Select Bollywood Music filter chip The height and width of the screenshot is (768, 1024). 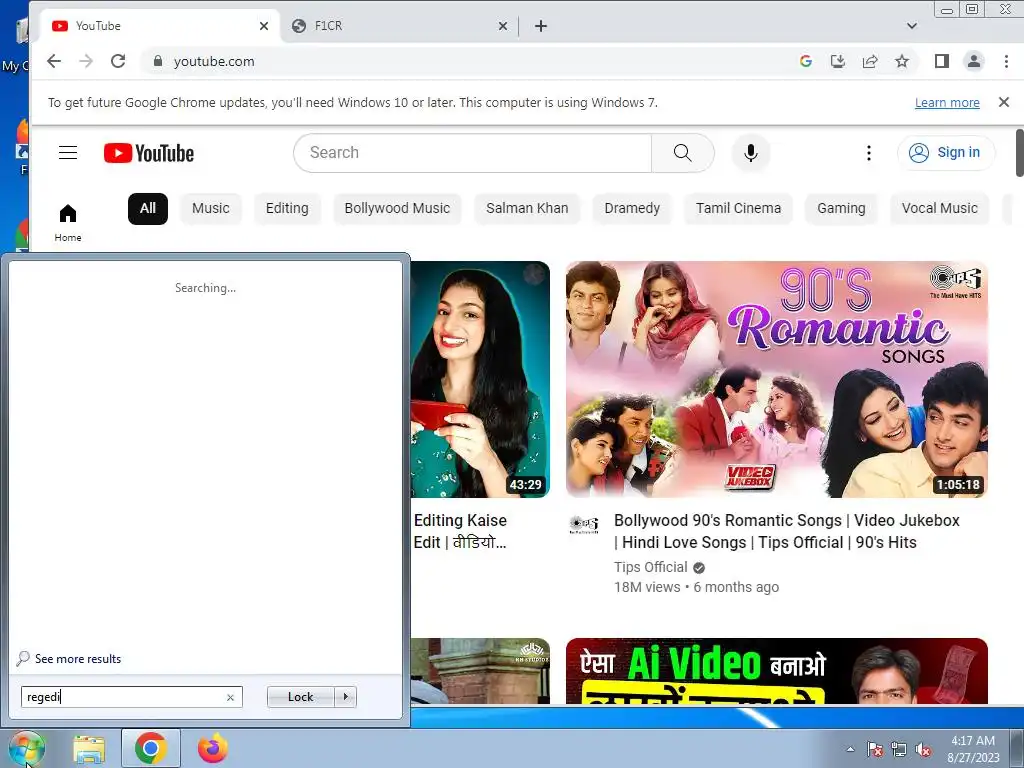[x=397, y=208]
